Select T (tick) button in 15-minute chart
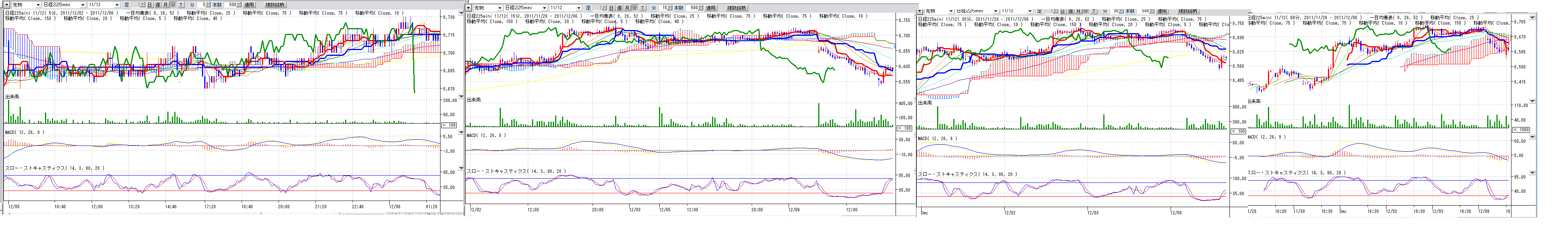 (x=643, y=8)
